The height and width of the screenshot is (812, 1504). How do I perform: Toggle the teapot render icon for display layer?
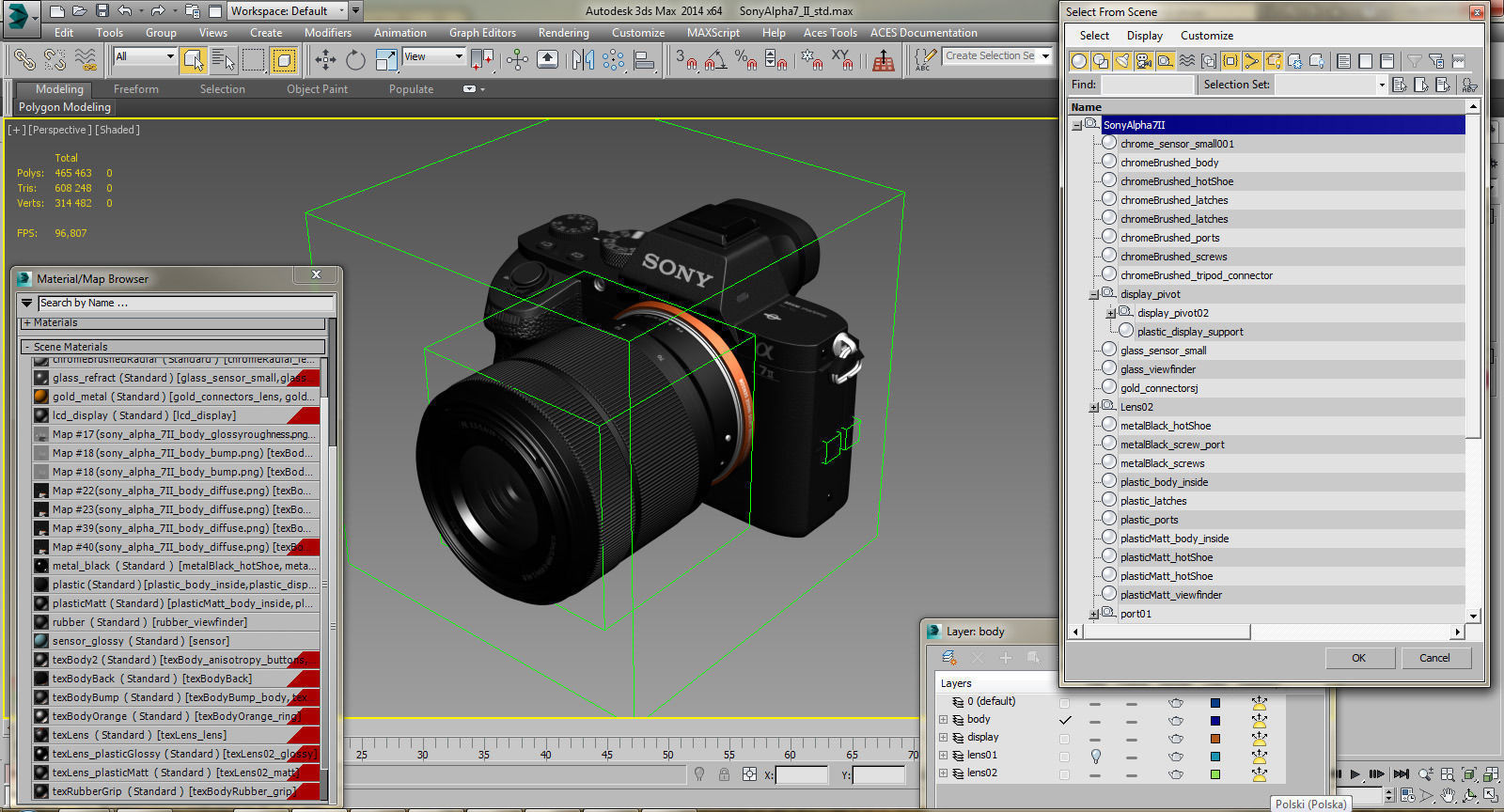(1175, 738)
